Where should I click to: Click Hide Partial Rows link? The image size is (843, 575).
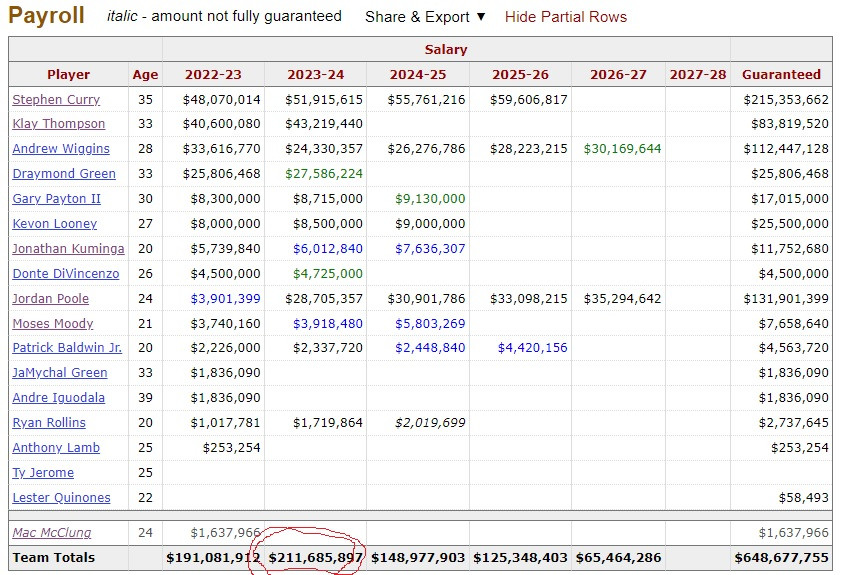coord(566,17)
